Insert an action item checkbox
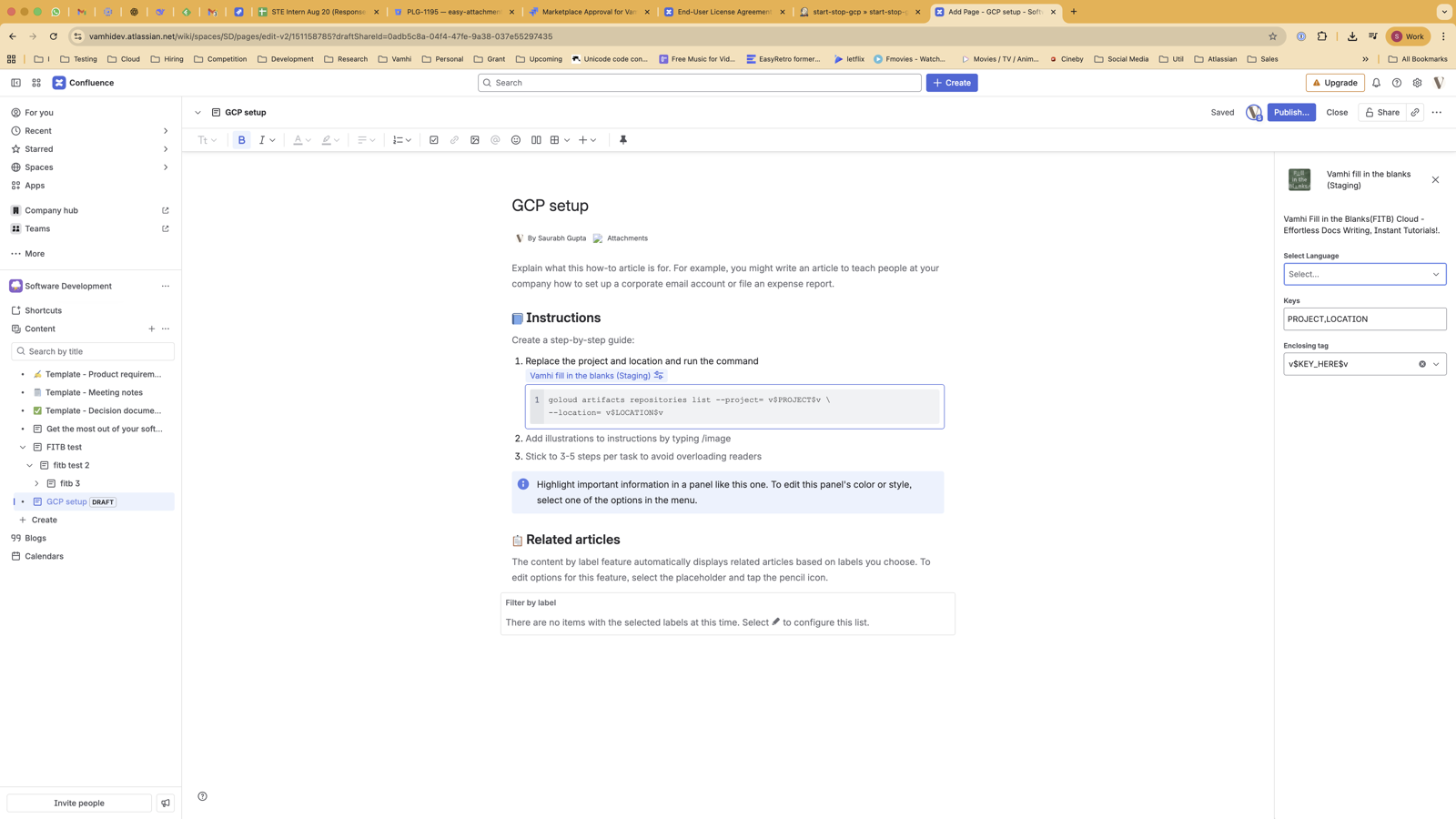1456x819 pixels. click(x=434, y=140)
